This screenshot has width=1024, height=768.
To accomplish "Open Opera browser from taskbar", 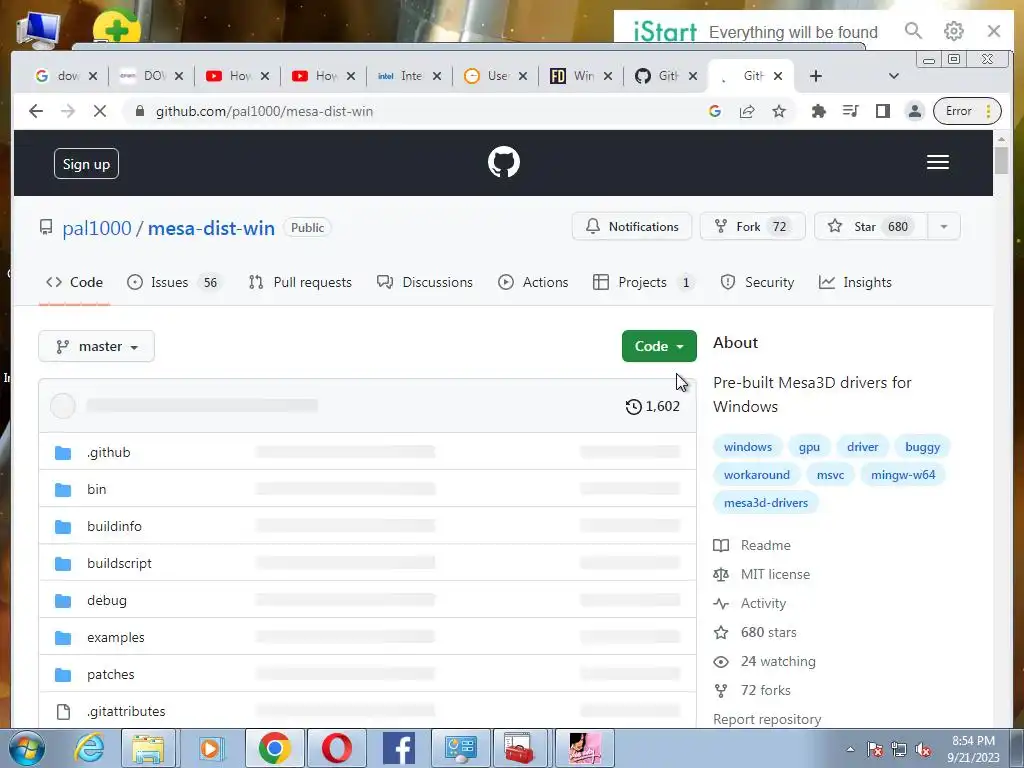I will 336,748.
